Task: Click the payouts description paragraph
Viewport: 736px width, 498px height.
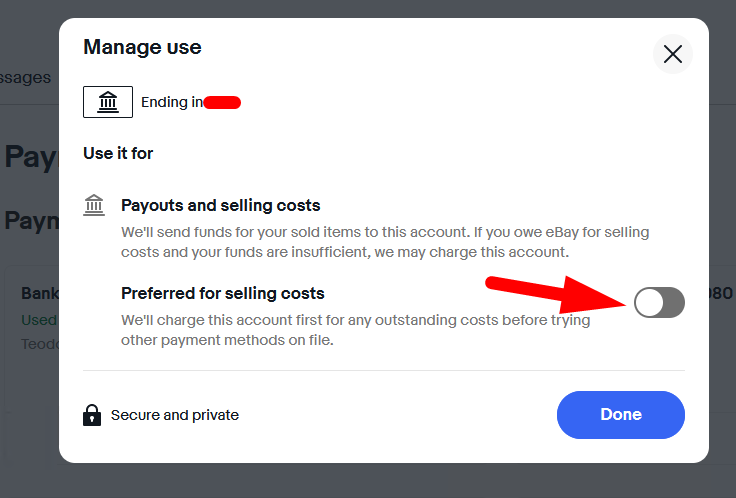Action: pos(385,242)
